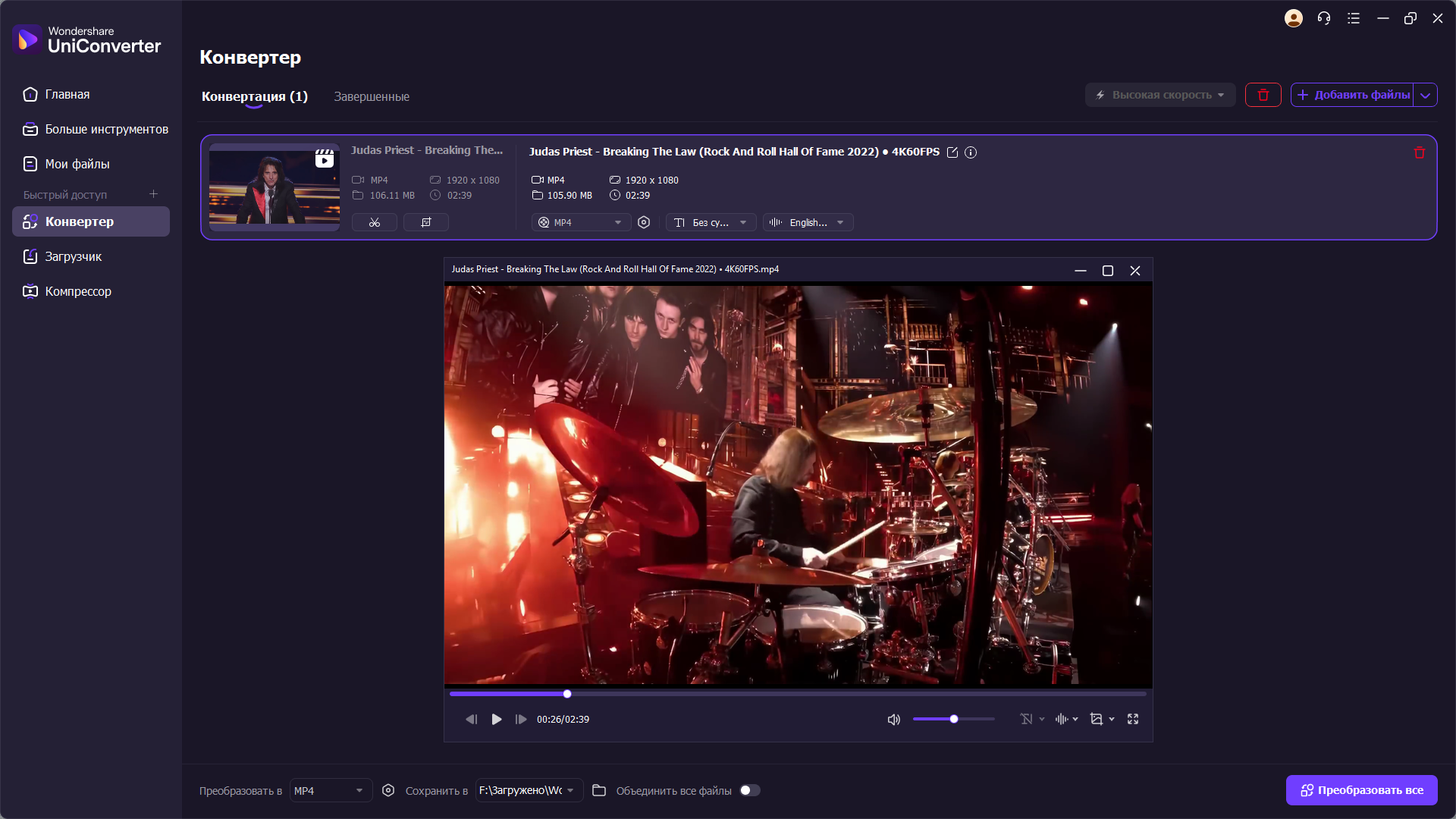This screenshot has width=1456, height=819.
Task: Close the preview player window
Action: [1135, 271]
